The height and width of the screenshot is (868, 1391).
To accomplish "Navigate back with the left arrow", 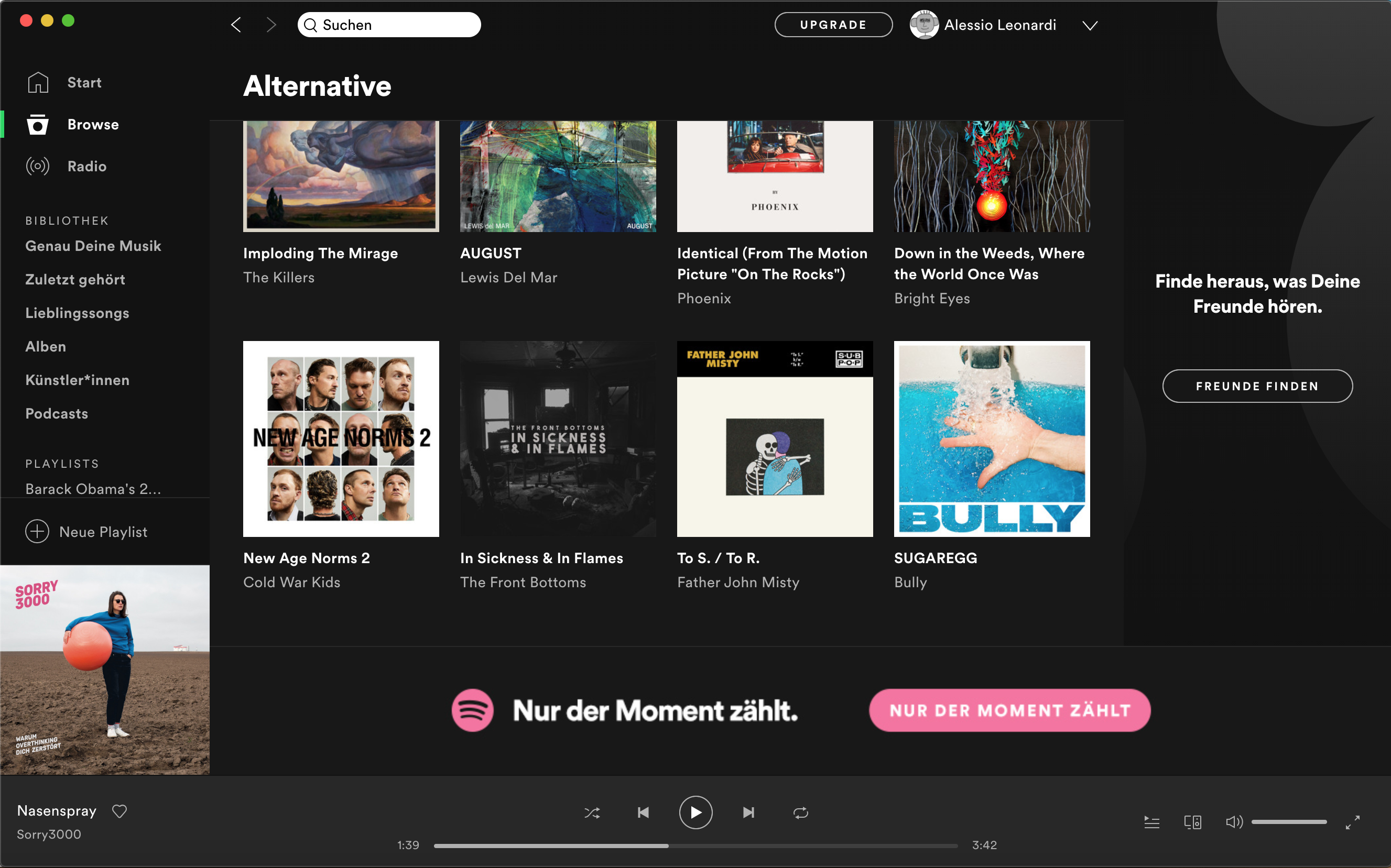I will point(236,25).
